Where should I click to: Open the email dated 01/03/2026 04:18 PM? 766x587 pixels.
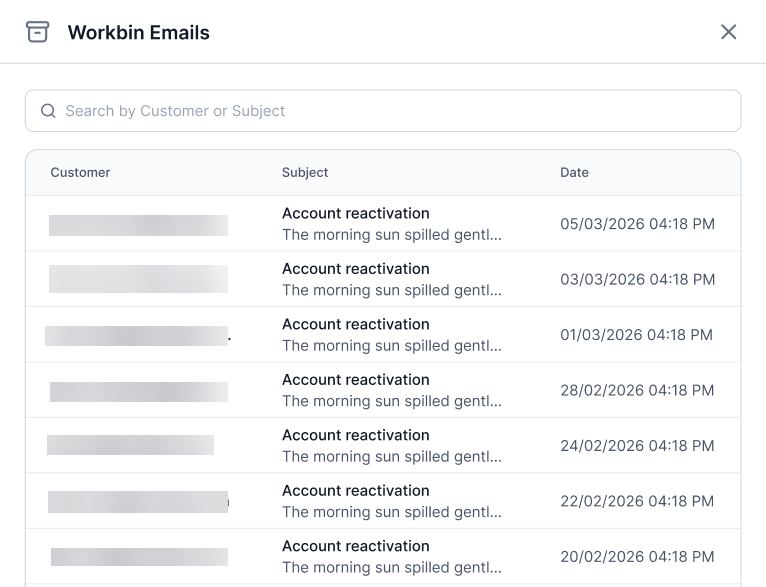click(x=383, y=335)
